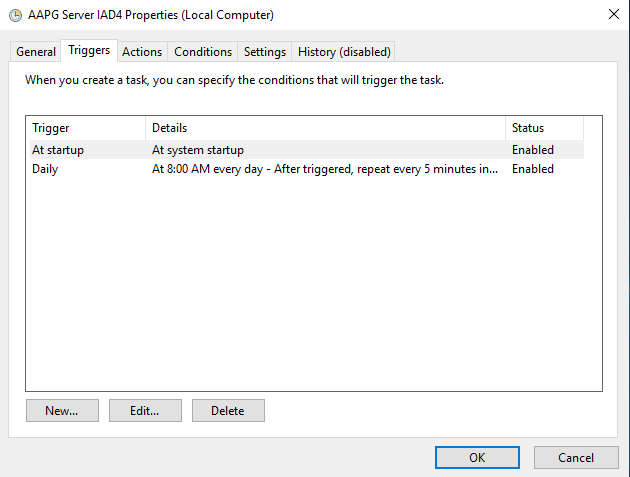The height and width of the screenshot is (477, 630).
Task: Select the Daily trigger row
Action: 45,169
